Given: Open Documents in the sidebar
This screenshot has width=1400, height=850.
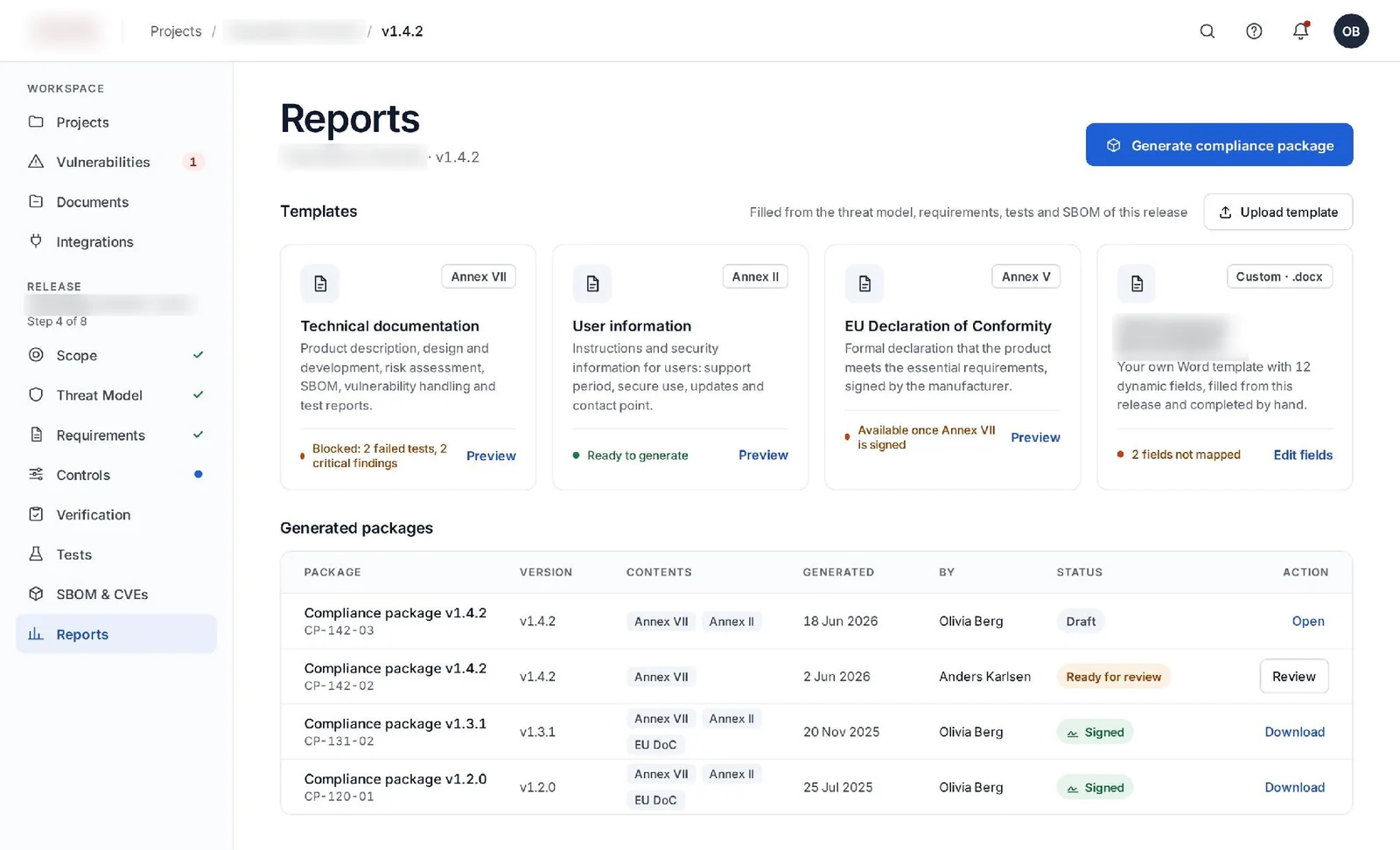Looking at the screenshot, I should click(x=116, y=202).
